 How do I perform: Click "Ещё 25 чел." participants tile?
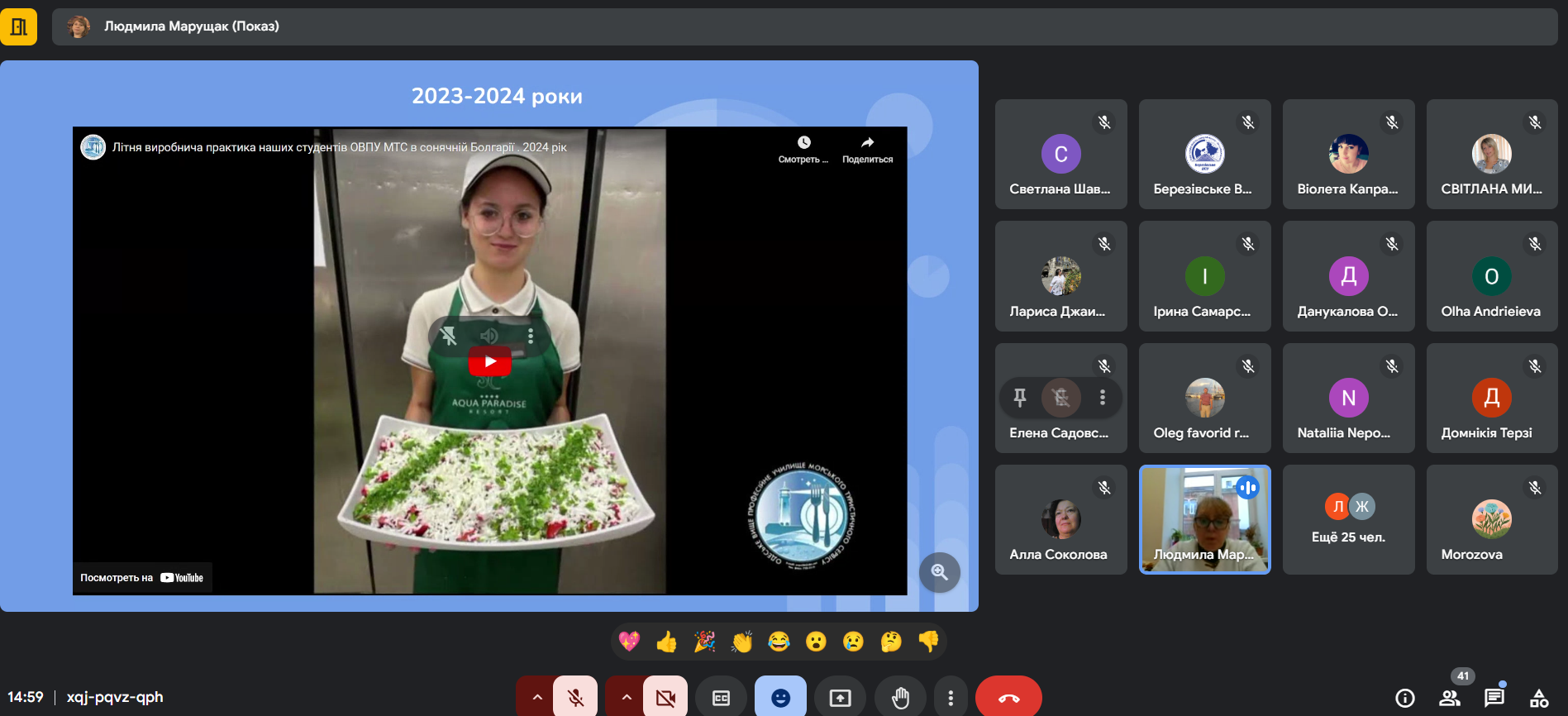[x=1348, y=519]
